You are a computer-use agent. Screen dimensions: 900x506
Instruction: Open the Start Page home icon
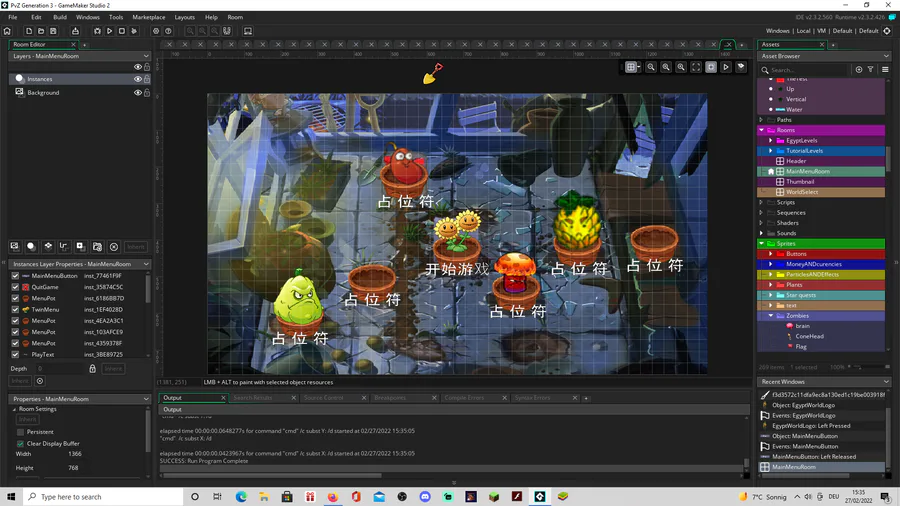[x=7, y=31]
